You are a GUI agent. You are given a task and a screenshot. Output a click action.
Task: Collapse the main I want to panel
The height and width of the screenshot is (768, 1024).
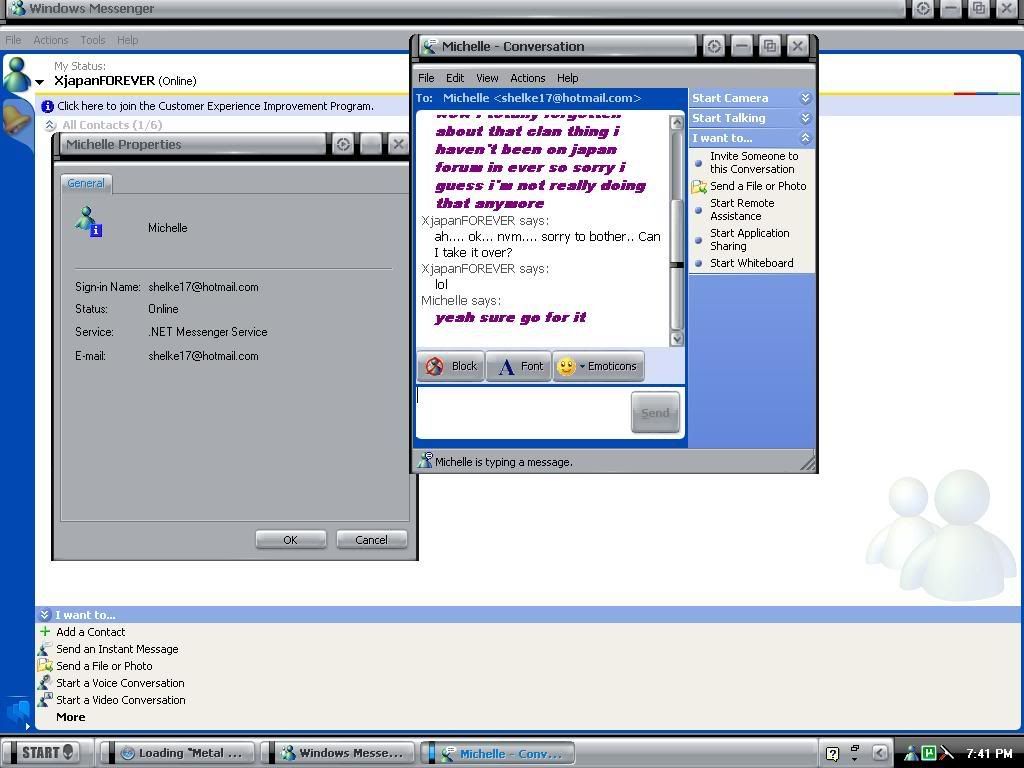(x=44, y=615)
